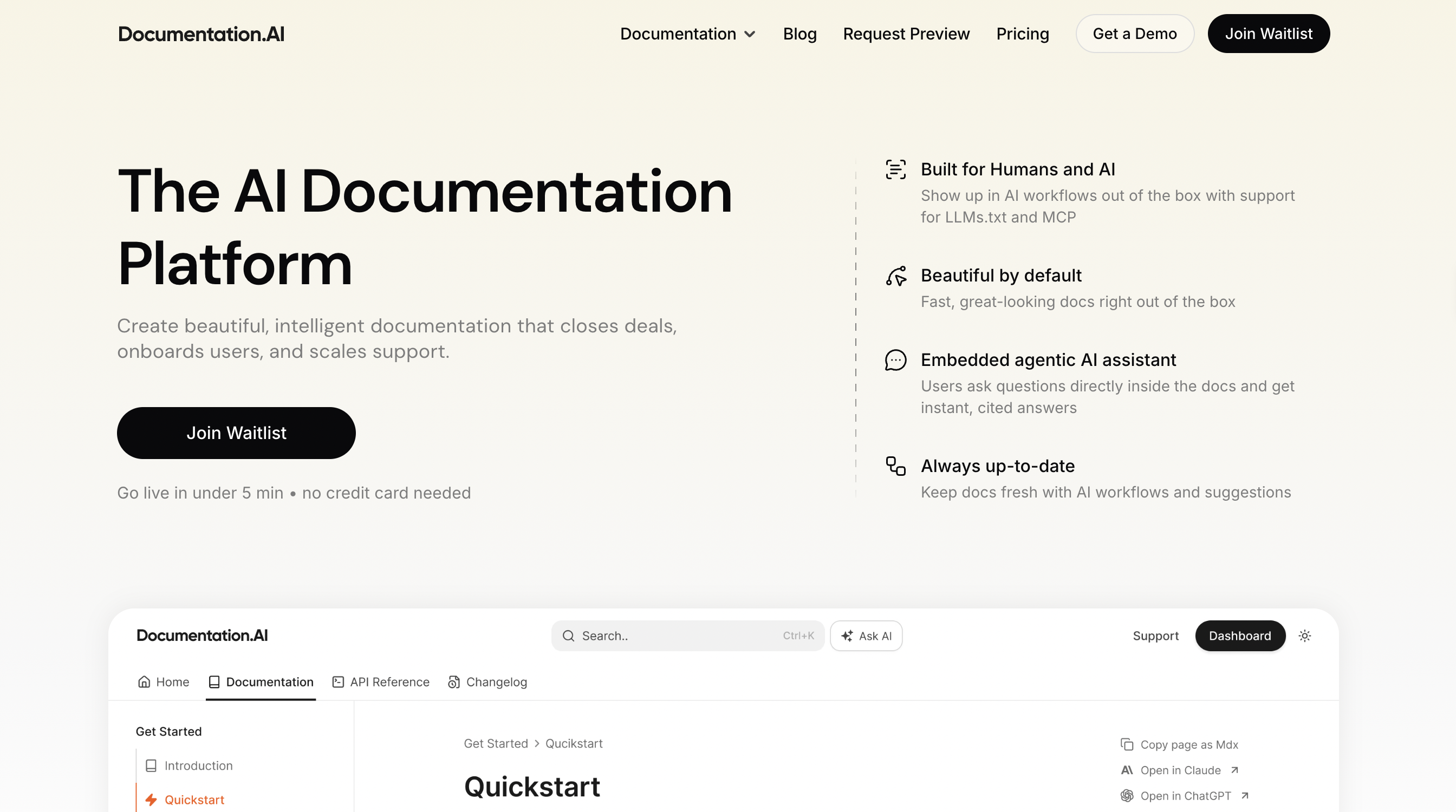
Task: Click the Built for Humans and AI scan icon
Action: 895,169
